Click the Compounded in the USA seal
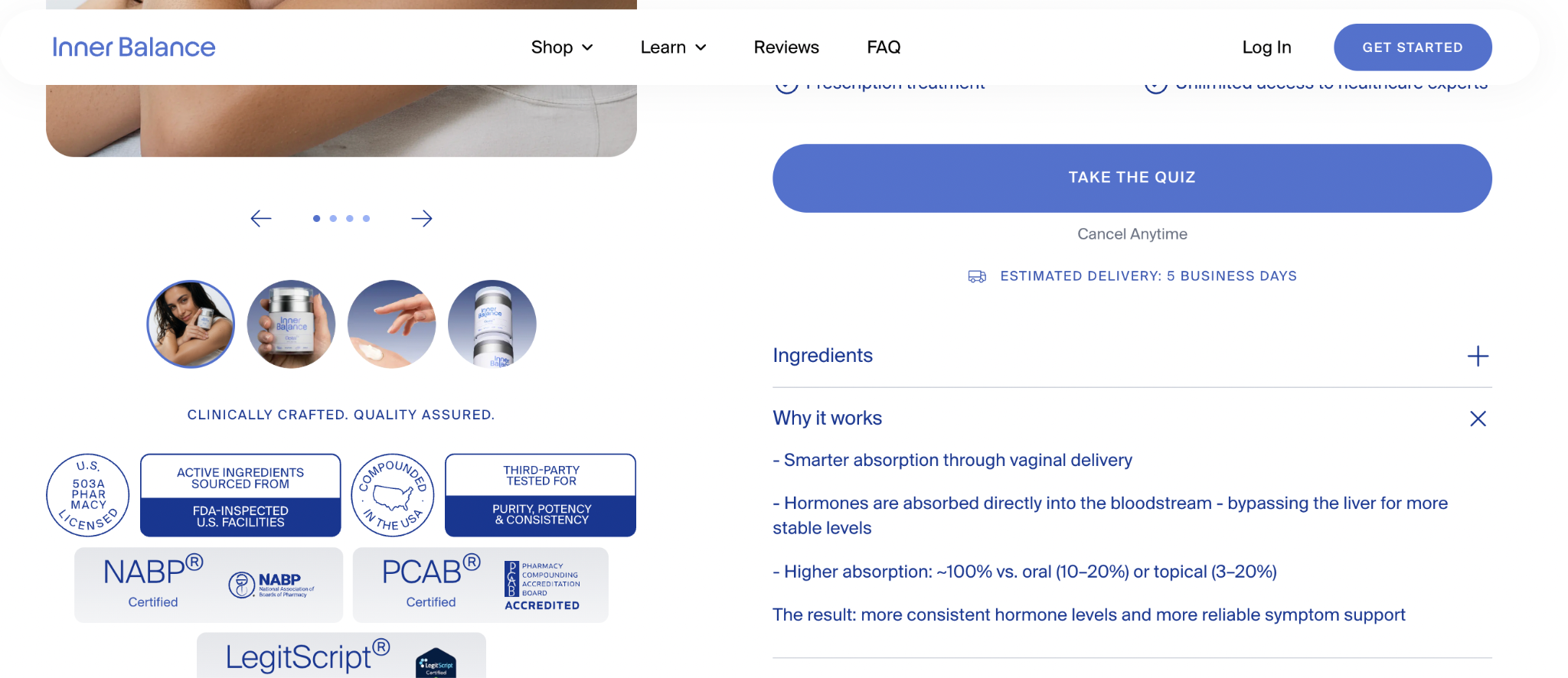Screen dimensions: 1568x678 (x=393, y=495)
